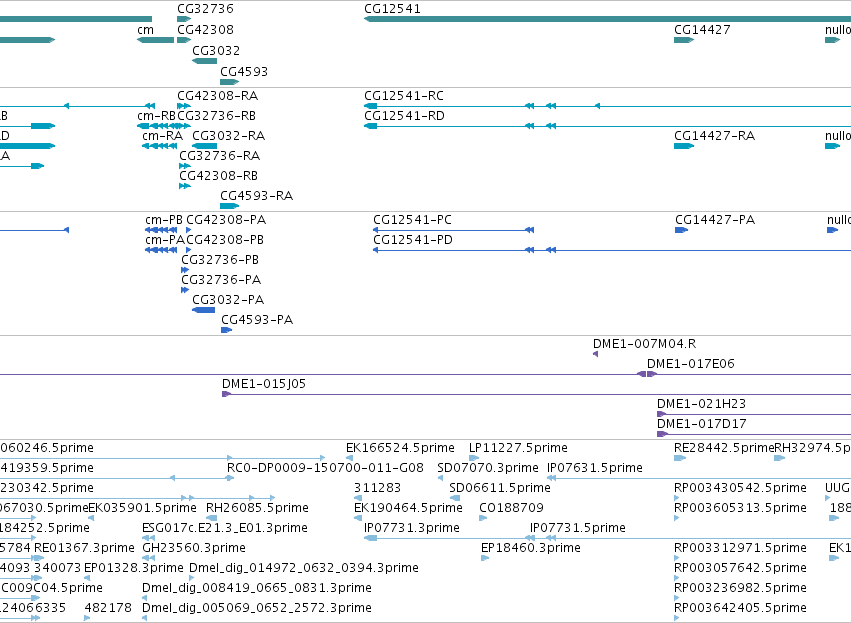Click protein cm-PB label
851x623 pixels.
point(164,220)
